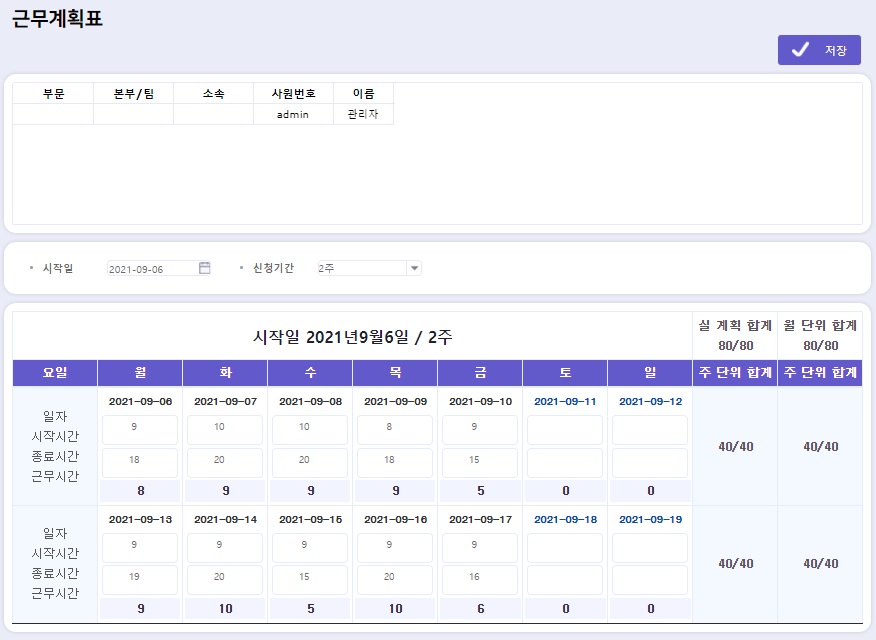Click the 월 단위 합계 80/80 cell

[x=820, y=336]
